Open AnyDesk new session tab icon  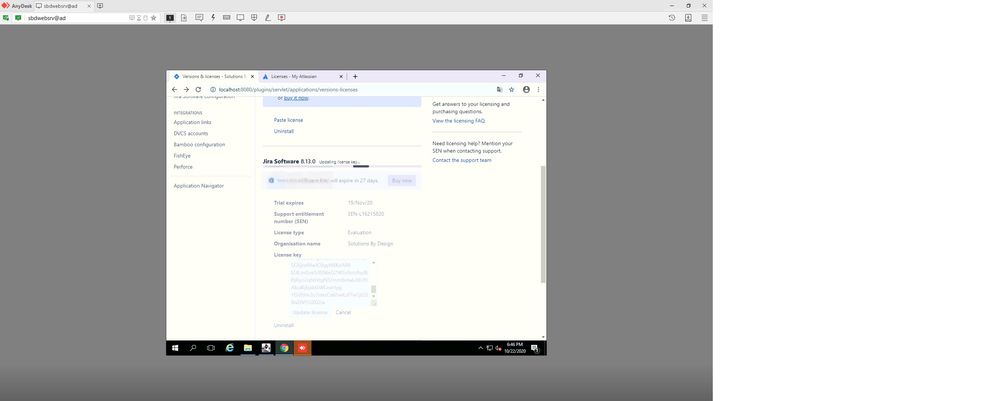point(100,6)
